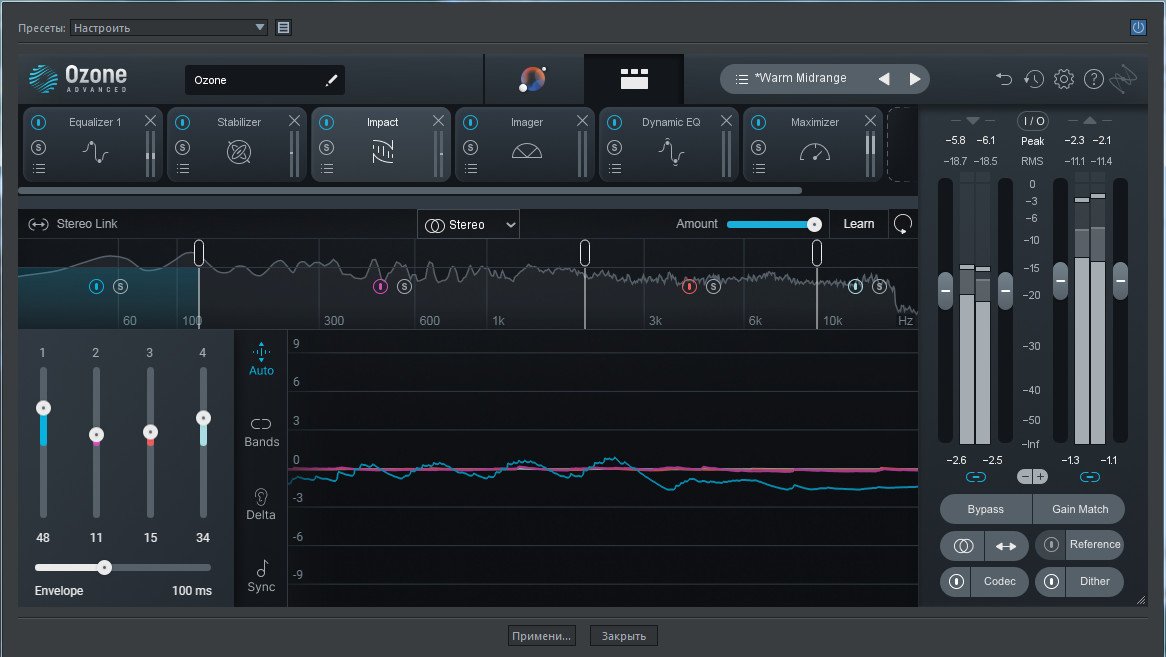Open Ozone settings gear icon

coord(1064,79)
